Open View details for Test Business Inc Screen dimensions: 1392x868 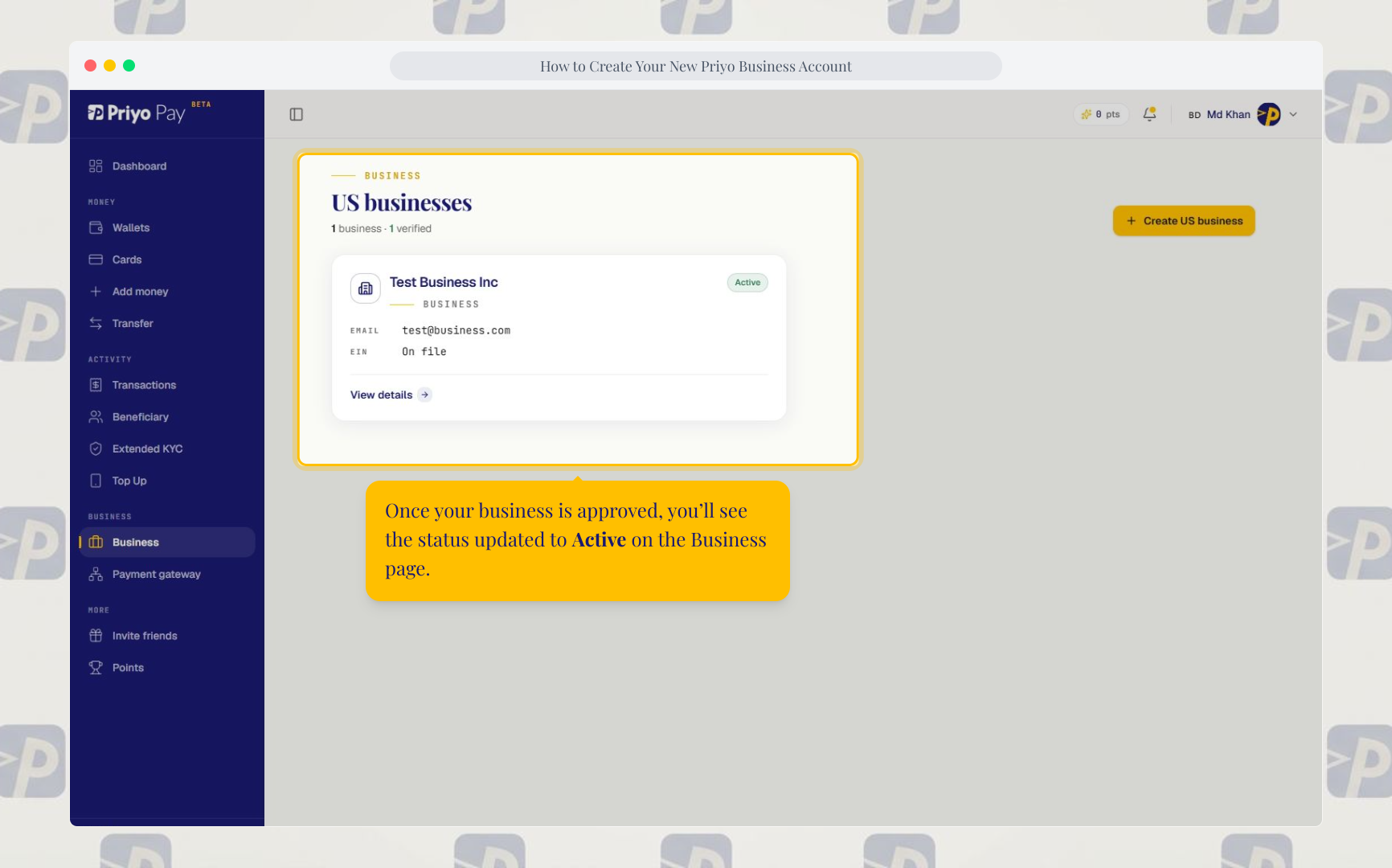point(391,395)
